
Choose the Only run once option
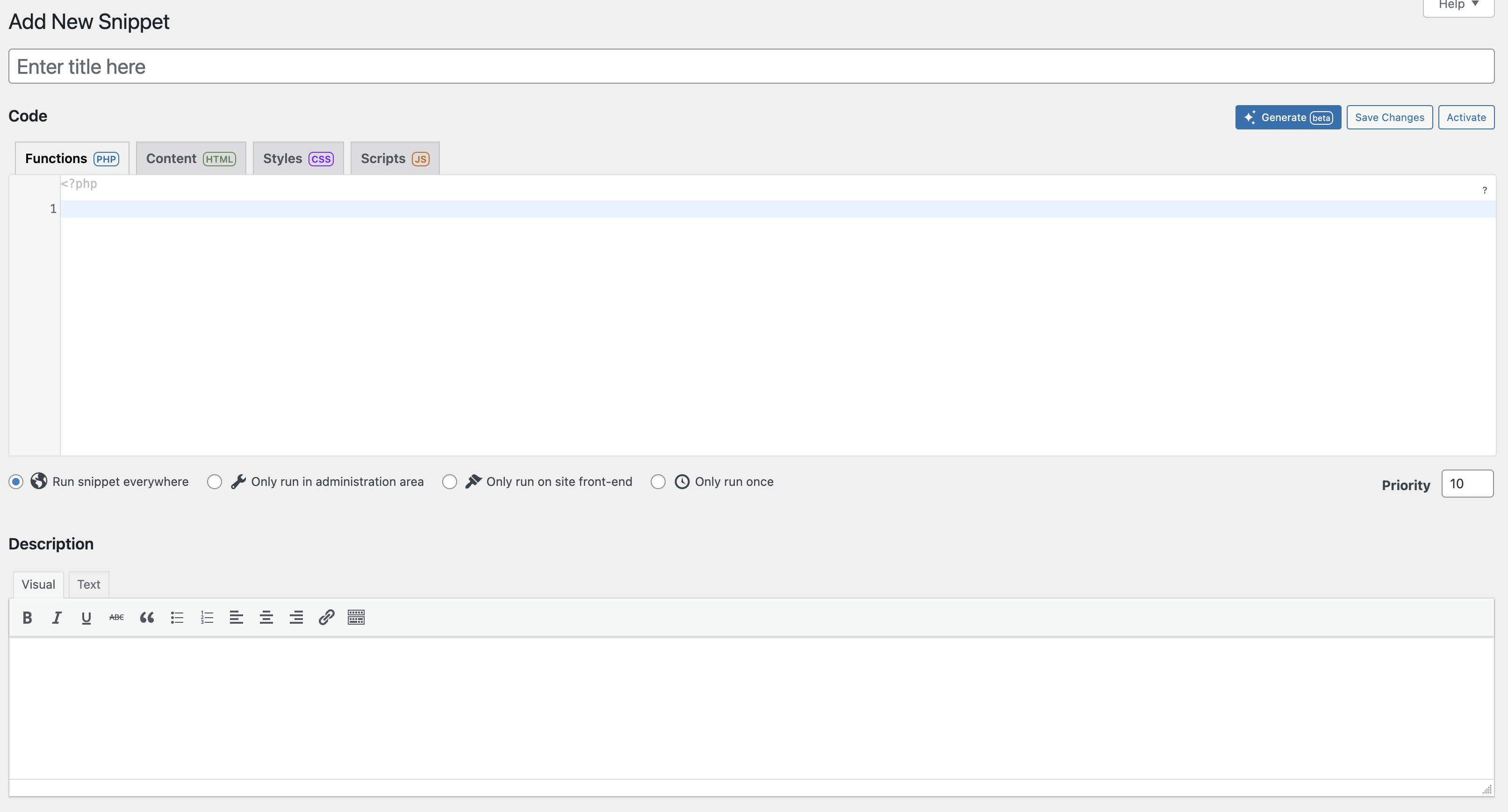(658, 482)
